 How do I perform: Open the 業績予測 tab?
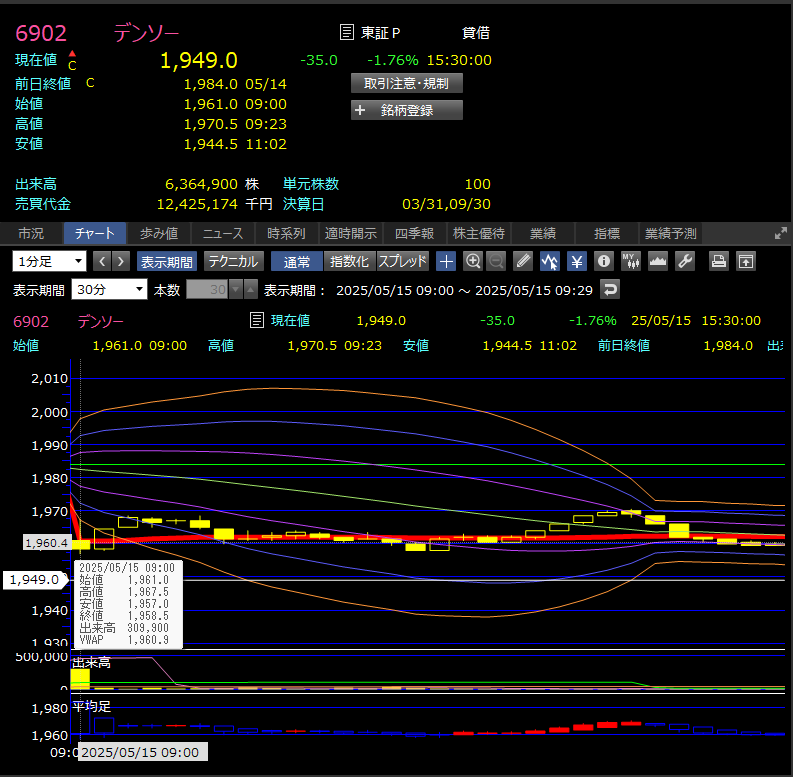(671, 233)
